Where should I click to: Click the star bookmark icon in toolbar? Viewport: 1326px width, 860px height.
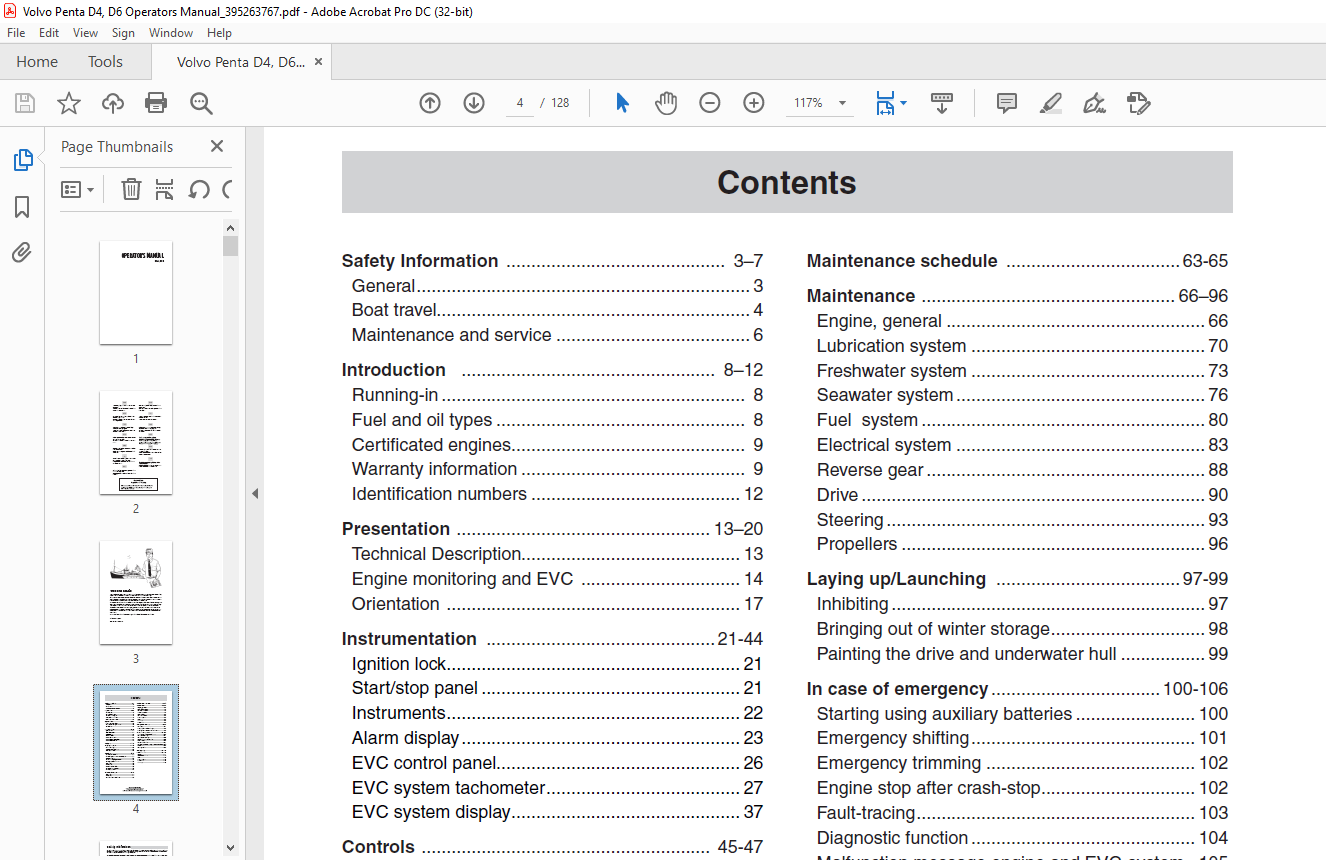click(x=68, y=103)
